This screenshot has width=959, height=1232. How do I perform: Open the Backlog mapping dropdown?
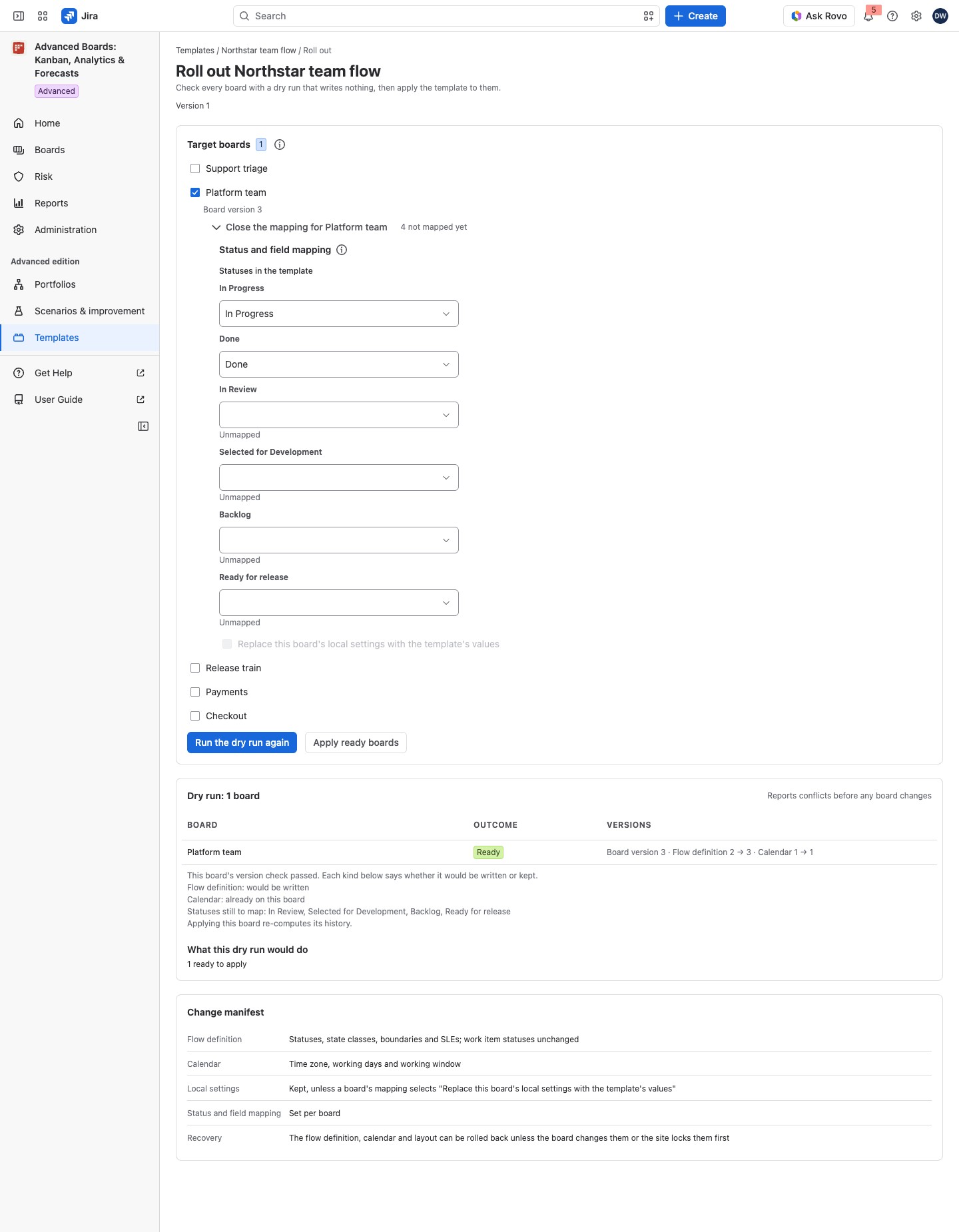click(x=339, y=540)
